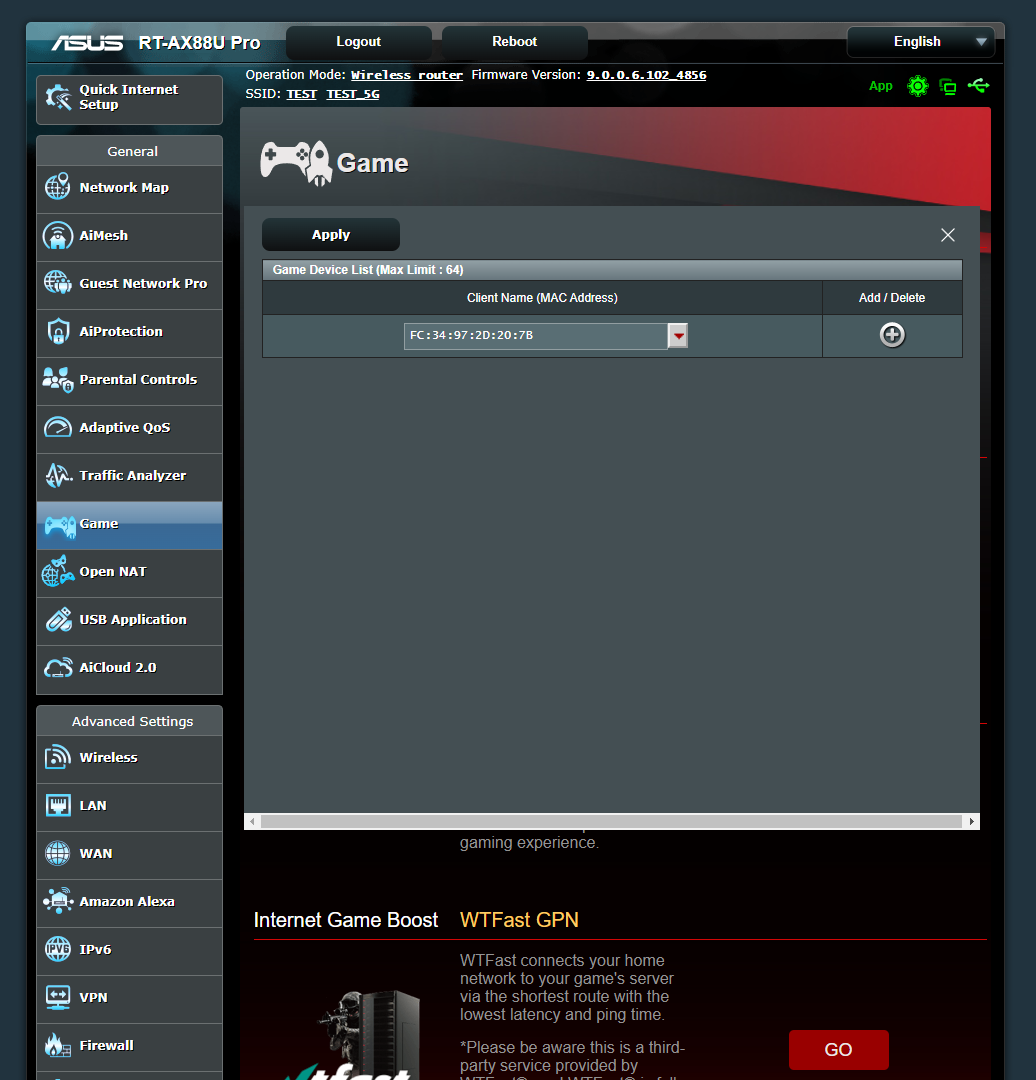
Task: Click the IPv6 globe icon
Action: click(58, 949)
